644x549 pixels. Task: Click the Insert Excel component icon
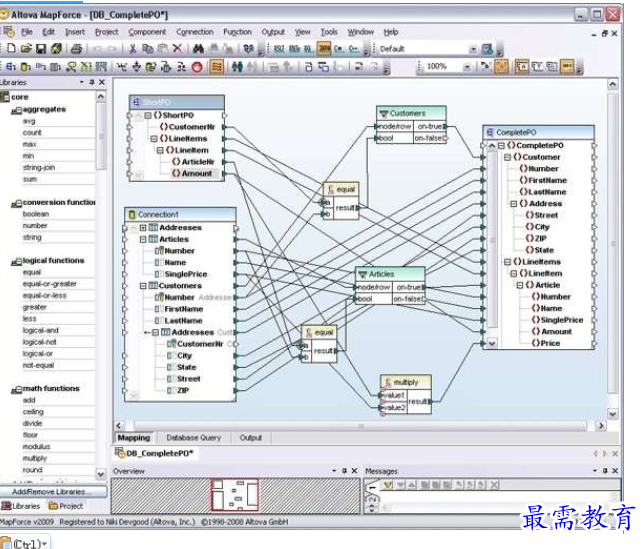click(86, 66)
